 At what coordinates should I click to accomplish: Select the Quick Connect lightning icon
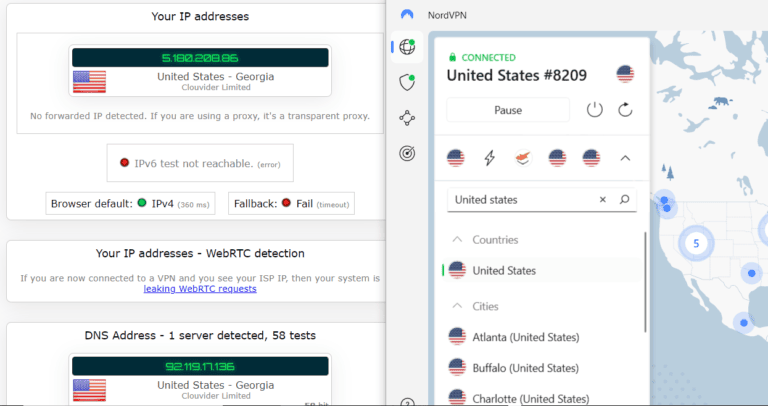(489, 158)
